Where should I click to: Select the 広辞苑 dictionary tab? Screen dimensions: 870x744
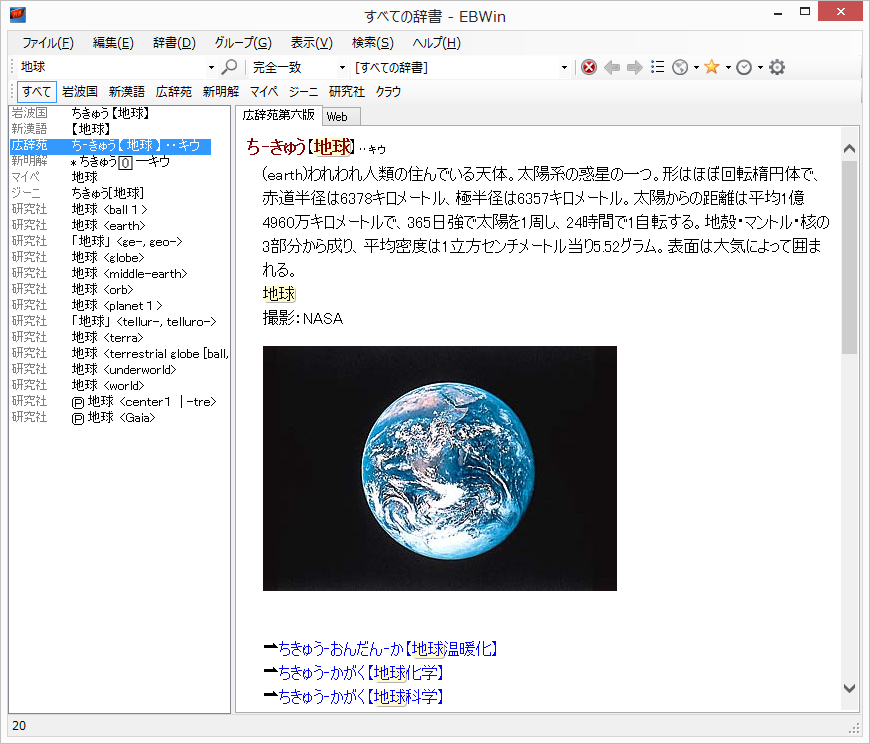pyautogui.click(x=172, y=91)
